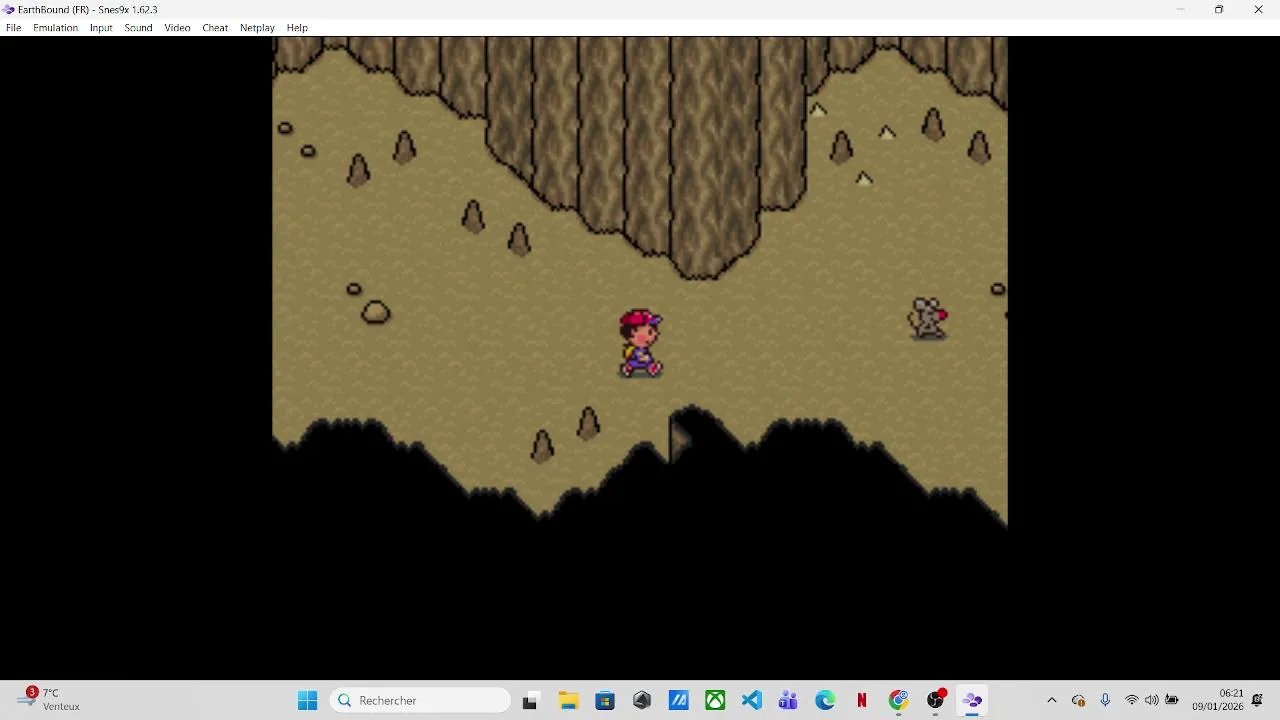Open the weather widget showing 7°C Venteux
The height and width of the screenshot is (720, 1280).
50,700
